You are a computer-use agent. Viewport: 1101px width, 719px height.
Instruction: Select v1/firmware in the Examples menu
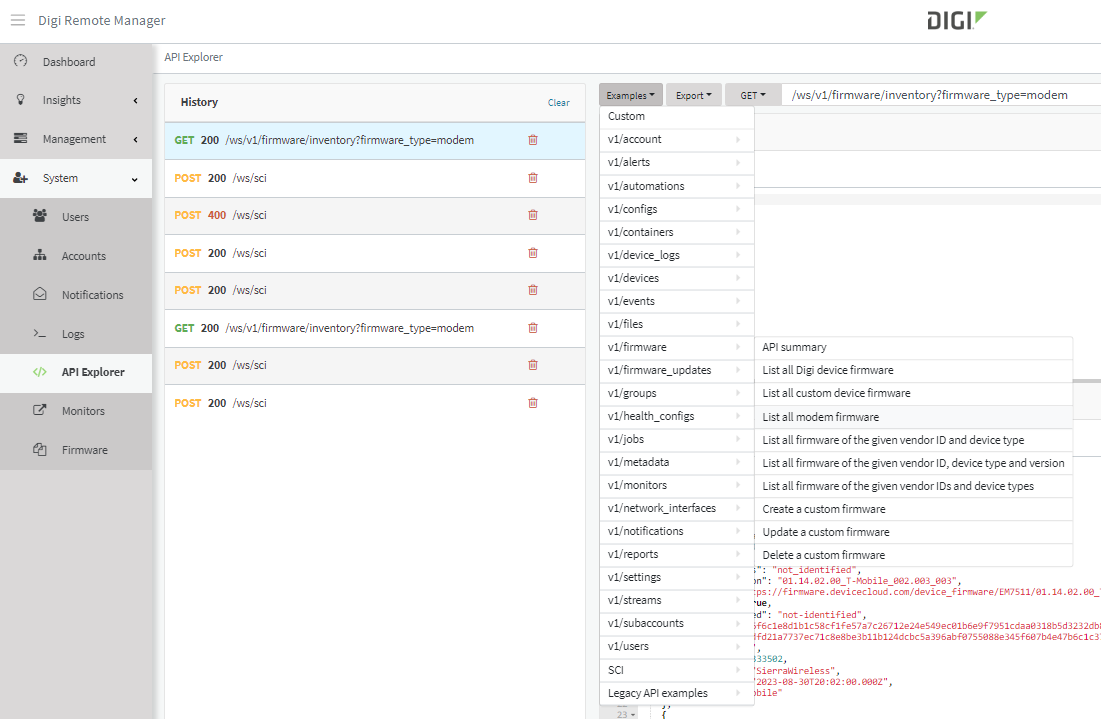pyautogui.click(x=676, y=347)
